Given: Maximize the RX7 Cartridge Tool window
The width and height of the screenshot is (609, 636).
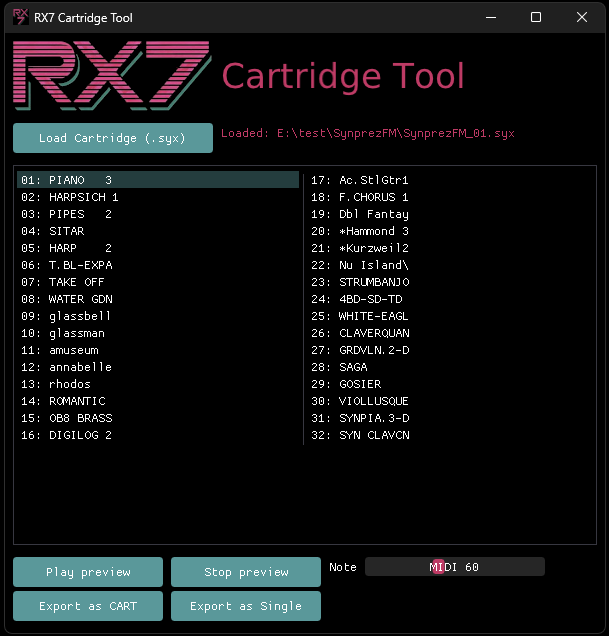Looking at the screenshot, I should pos(536,17).
